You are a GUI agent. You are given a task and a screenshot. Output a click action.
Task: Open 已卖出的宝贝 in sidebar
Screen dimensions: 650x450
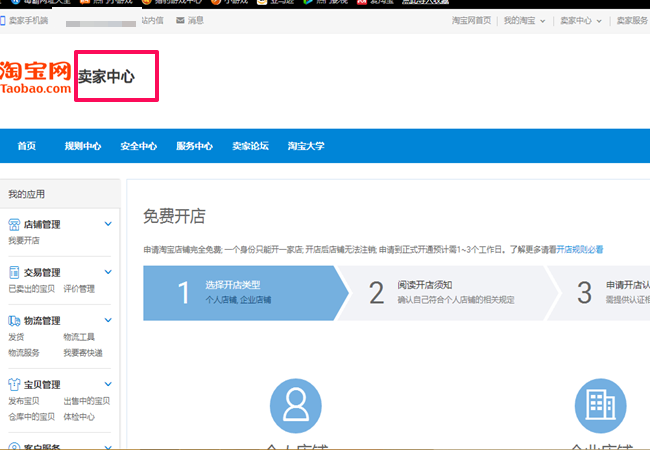(x=32, y=288)
